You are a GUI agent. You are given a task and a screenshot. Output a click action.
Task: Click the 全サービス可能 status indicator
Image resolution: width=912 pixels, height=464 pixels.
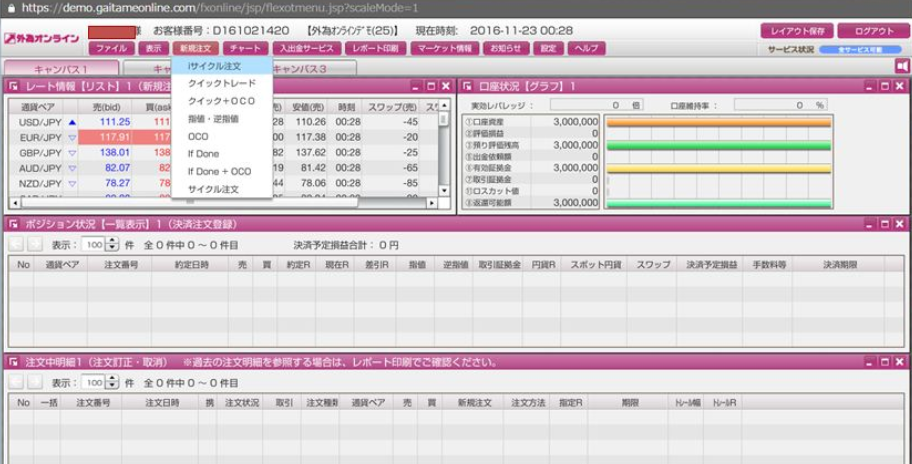860,50
